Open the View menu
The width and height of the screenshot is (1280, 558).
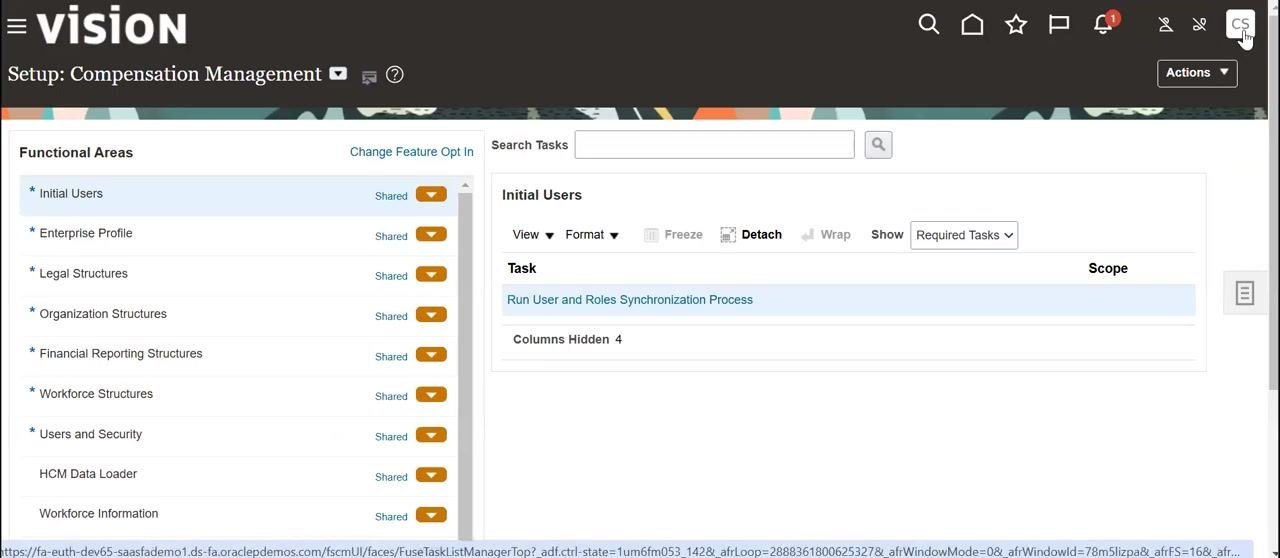tap(533, 234)
